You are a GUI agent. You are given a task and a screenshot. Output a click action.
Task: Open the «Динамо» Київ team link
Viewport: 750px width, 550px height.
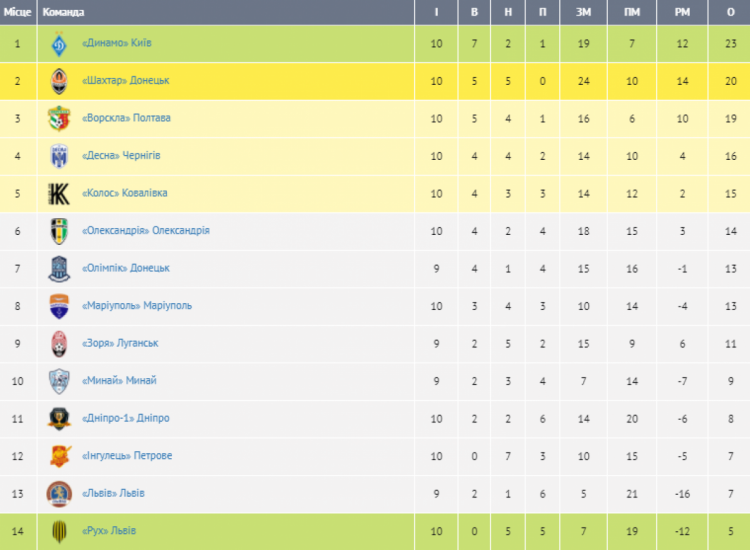(x=117, y=43)
